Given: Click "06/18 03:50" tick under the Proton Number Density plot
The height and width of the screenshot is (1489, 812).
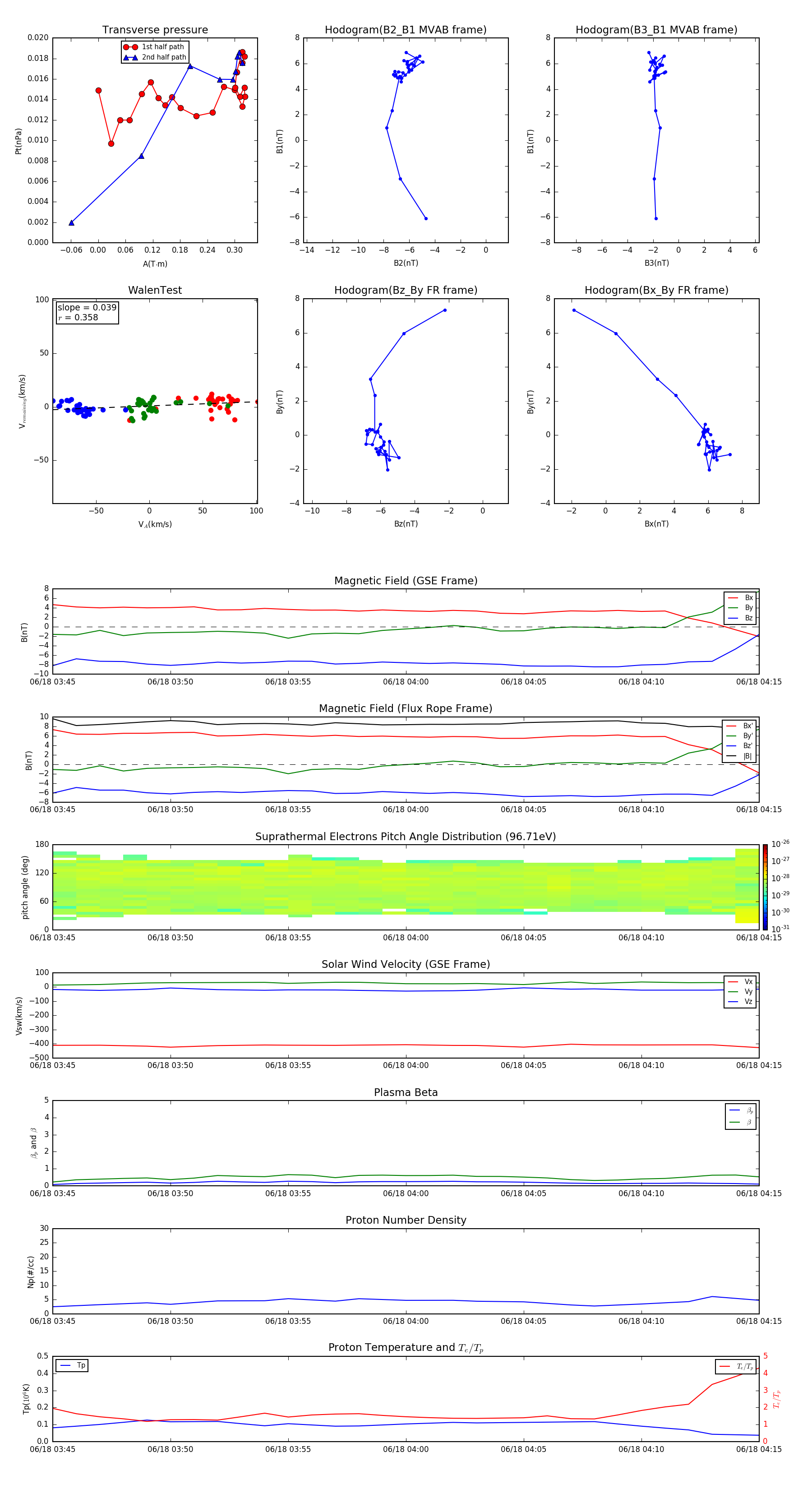Looking at the screenshot, I should point(171,1321).
